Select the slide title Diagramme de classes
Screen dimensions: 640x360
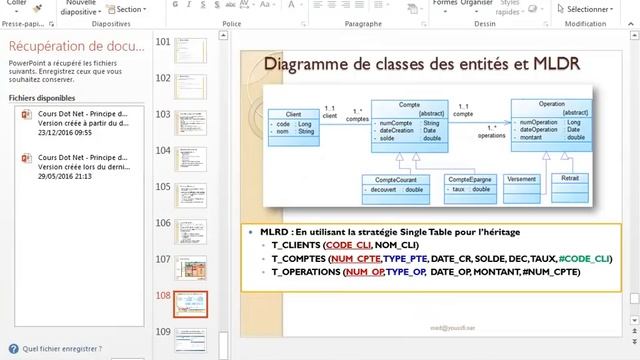(x=422, y=64)
